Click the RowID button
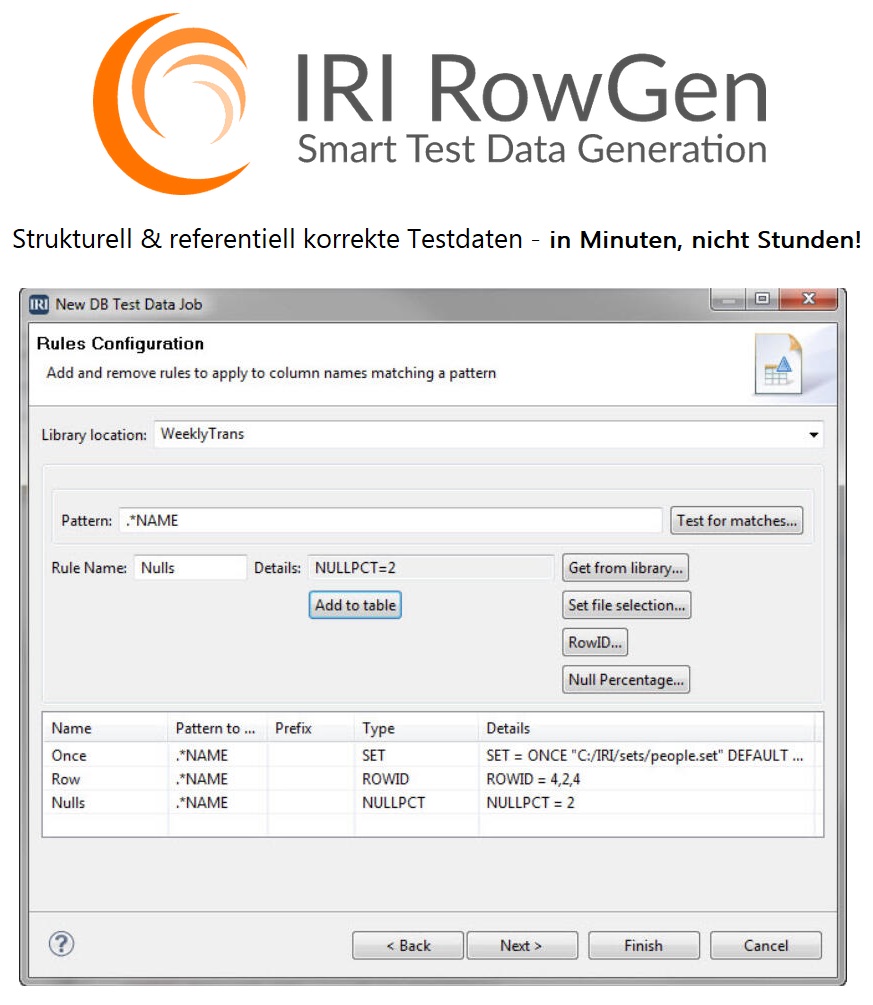The width and height of the screenshot is (873, 1005). click(x=595, y=642)
